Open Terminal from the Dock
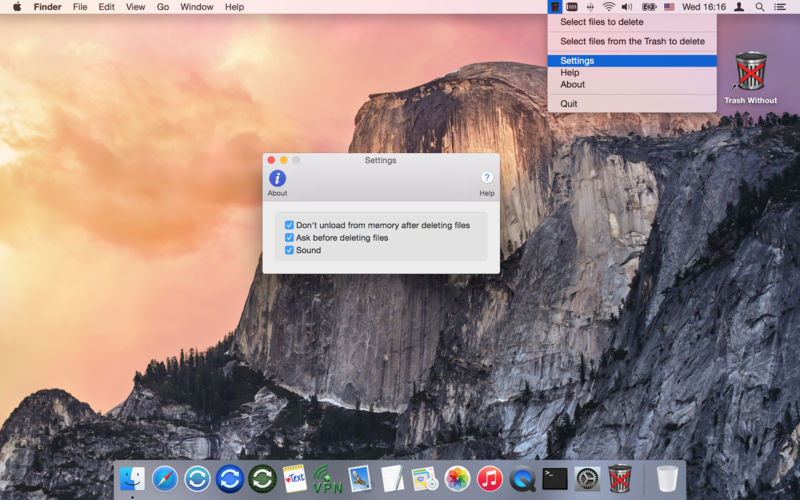 [x=555, y=479]
